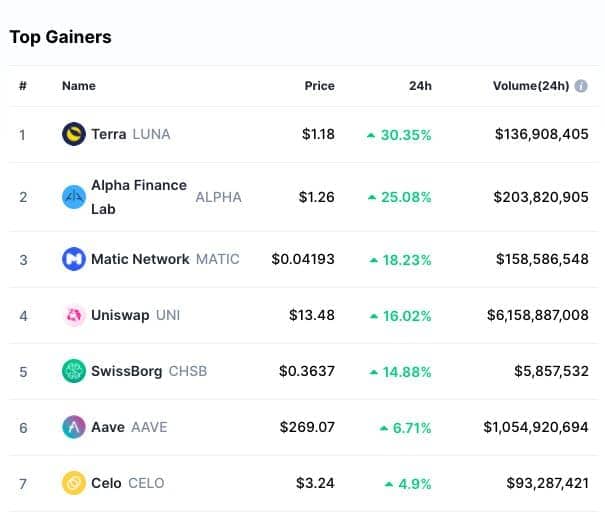Click the Aave logo icon
605x515 pixels.
point(74,427)
